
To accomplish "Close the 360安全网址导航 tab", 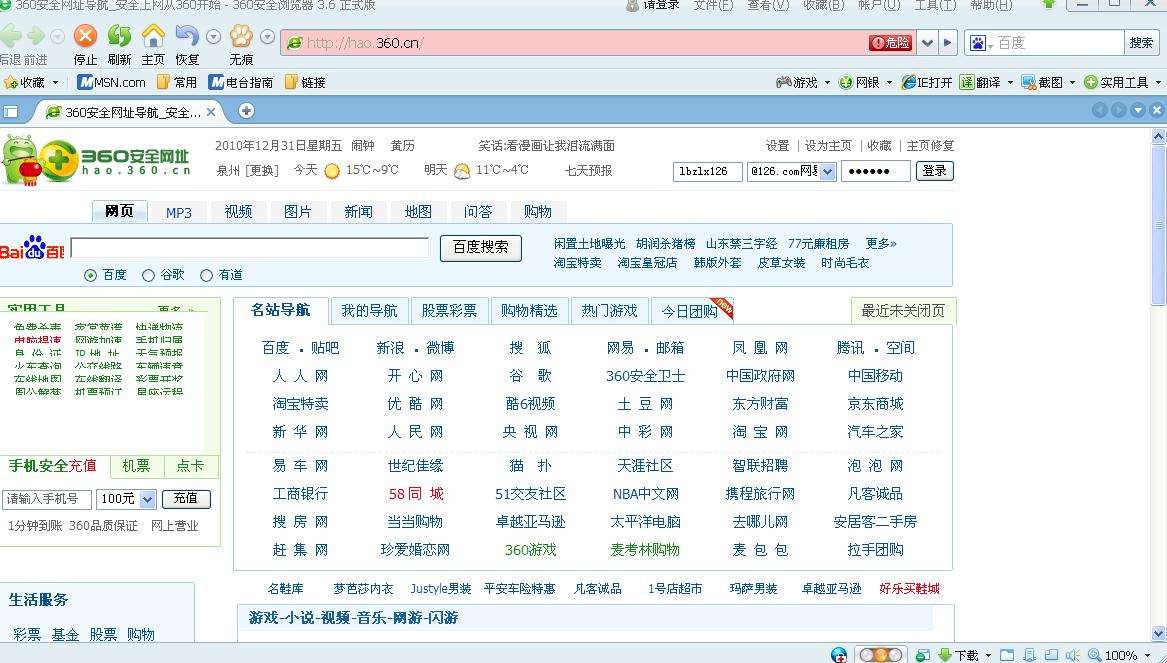I will [211, 112].
